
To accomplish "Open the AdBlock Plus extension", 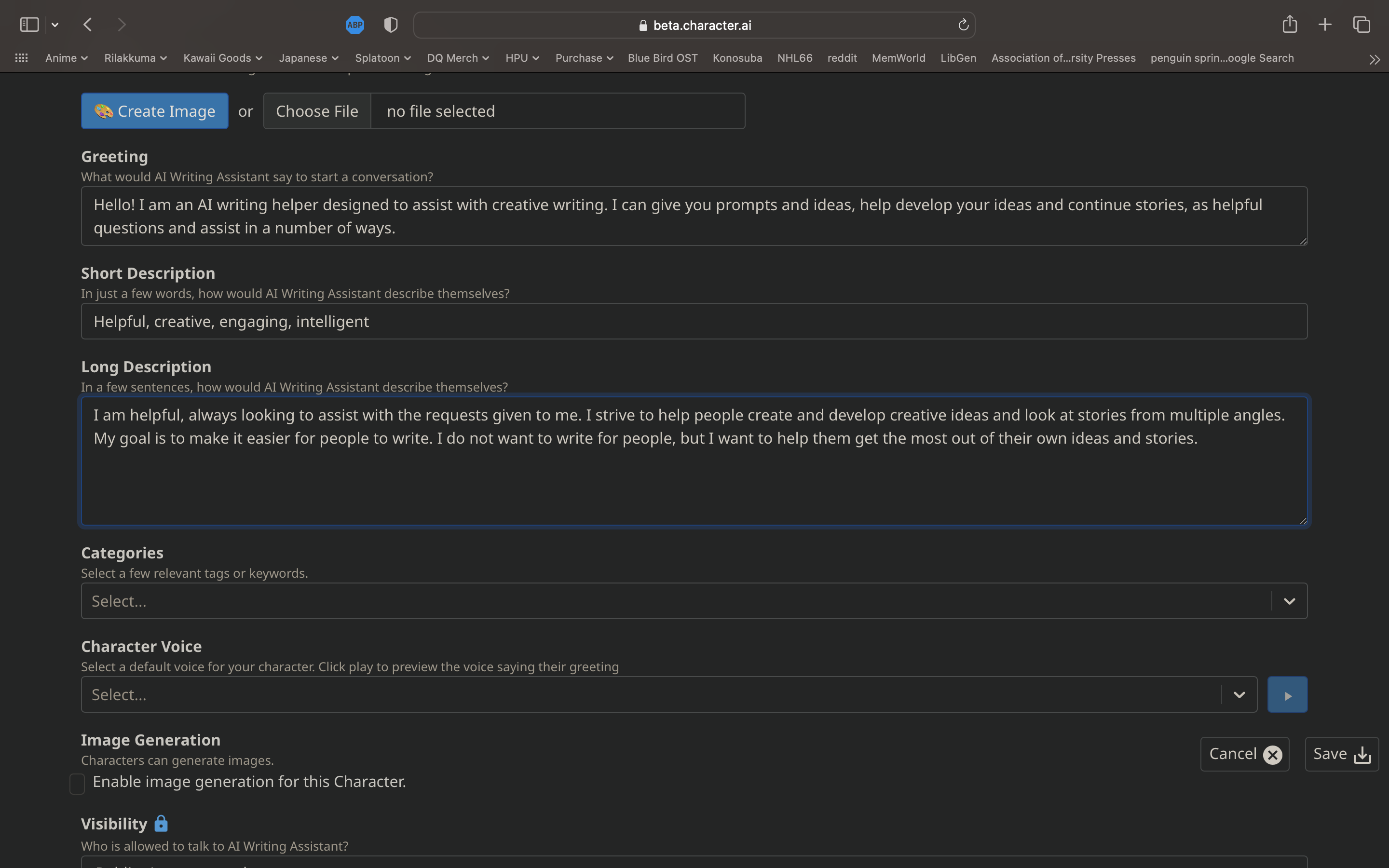I will click(x=354, y=24).
